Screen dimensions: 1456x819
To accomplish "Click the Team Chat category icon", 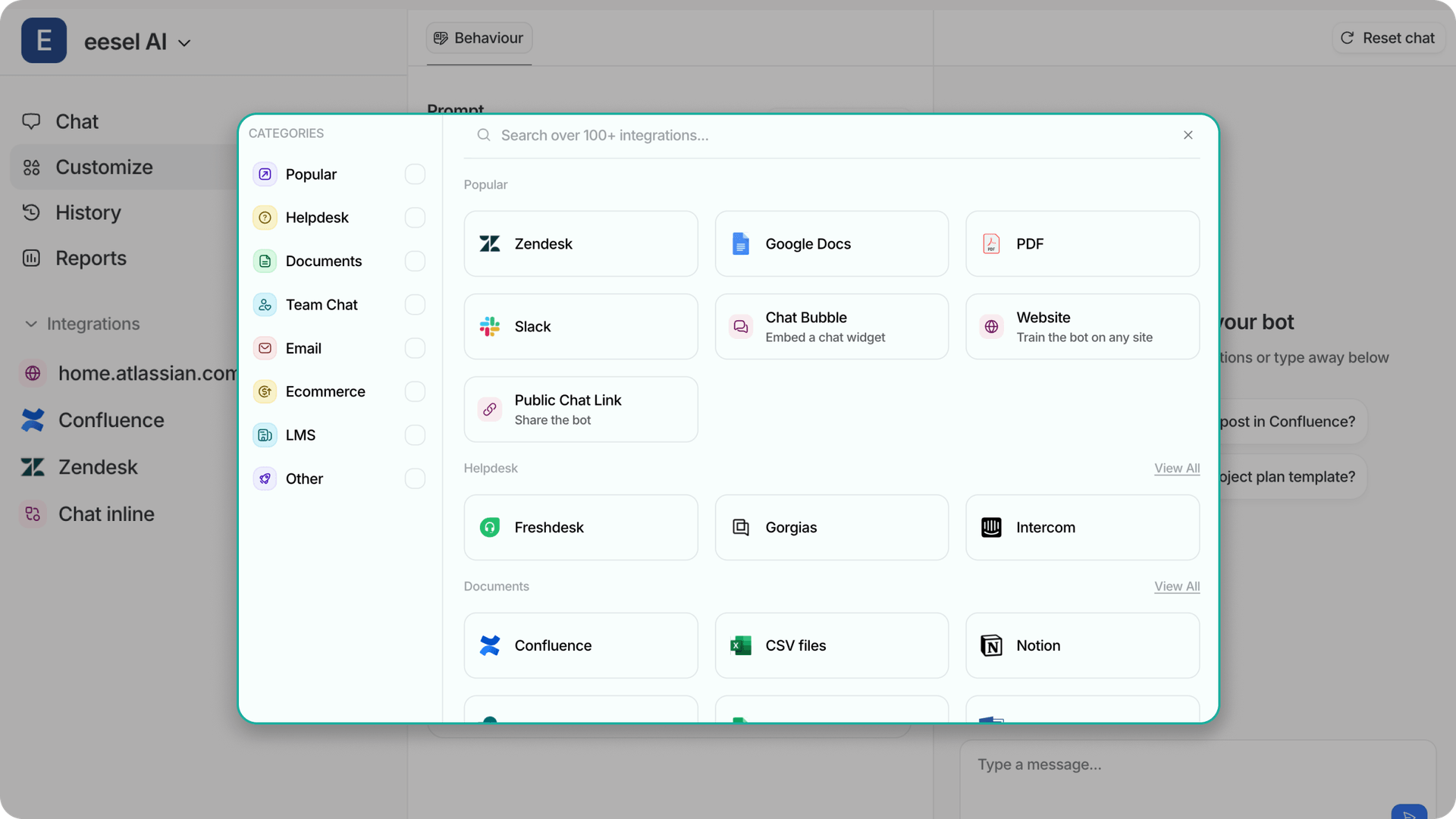I will tap(265, 305).
